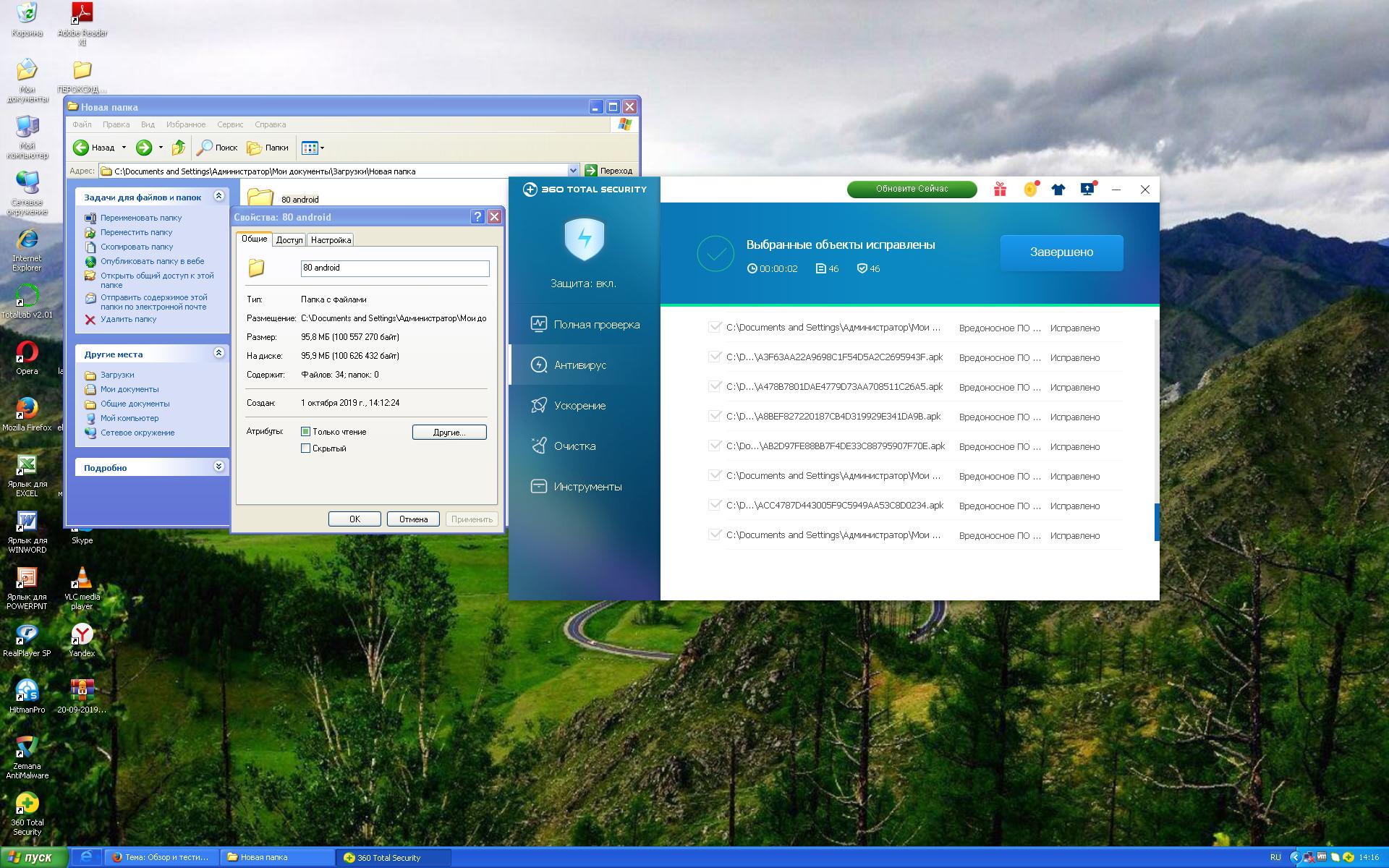Click the gift box icon in 360 header
Viewport: 1389px width, 868px height.
point(1000,190)
